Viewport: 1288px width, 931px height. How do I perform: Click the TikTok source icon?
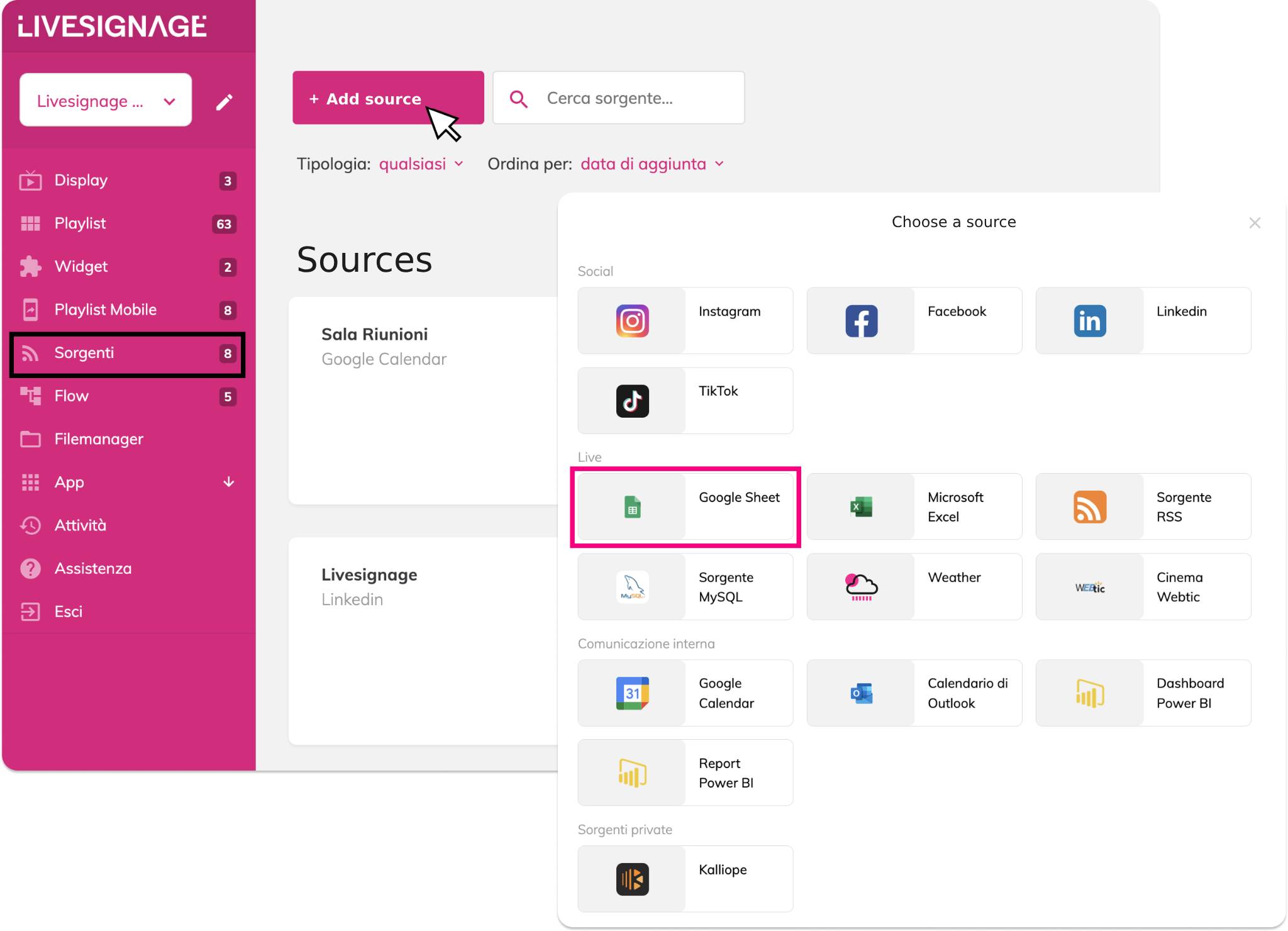(x=632, y=401)
